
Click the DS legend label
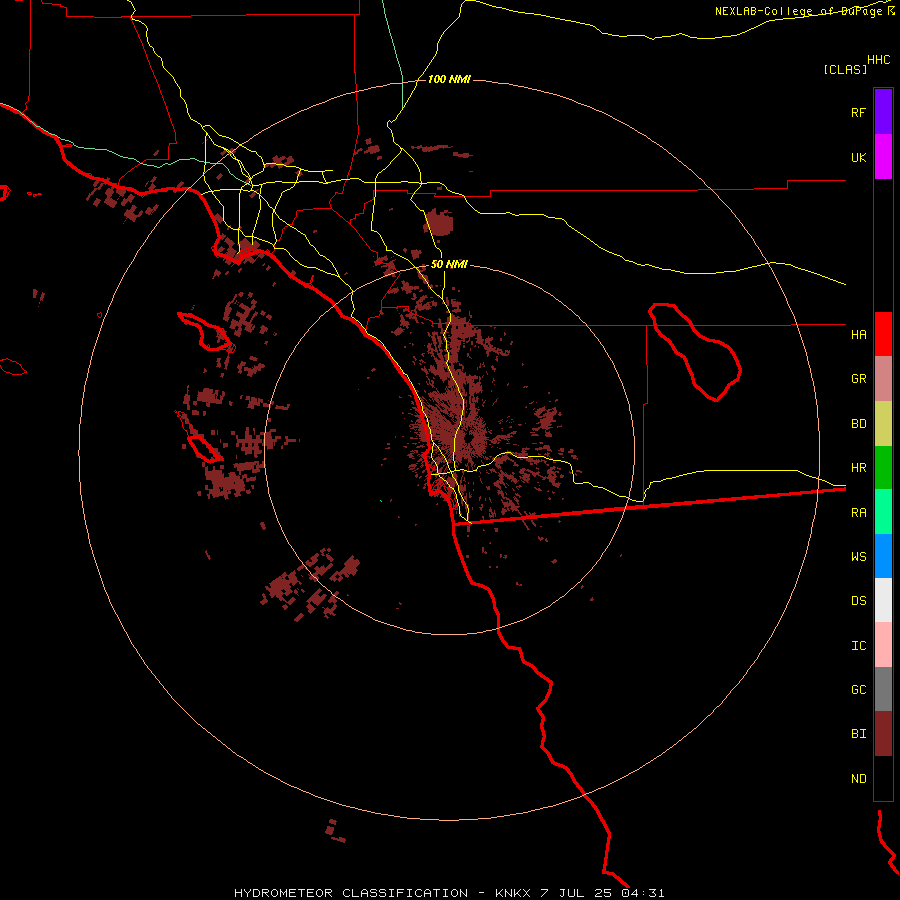click(x=858, y=600)
